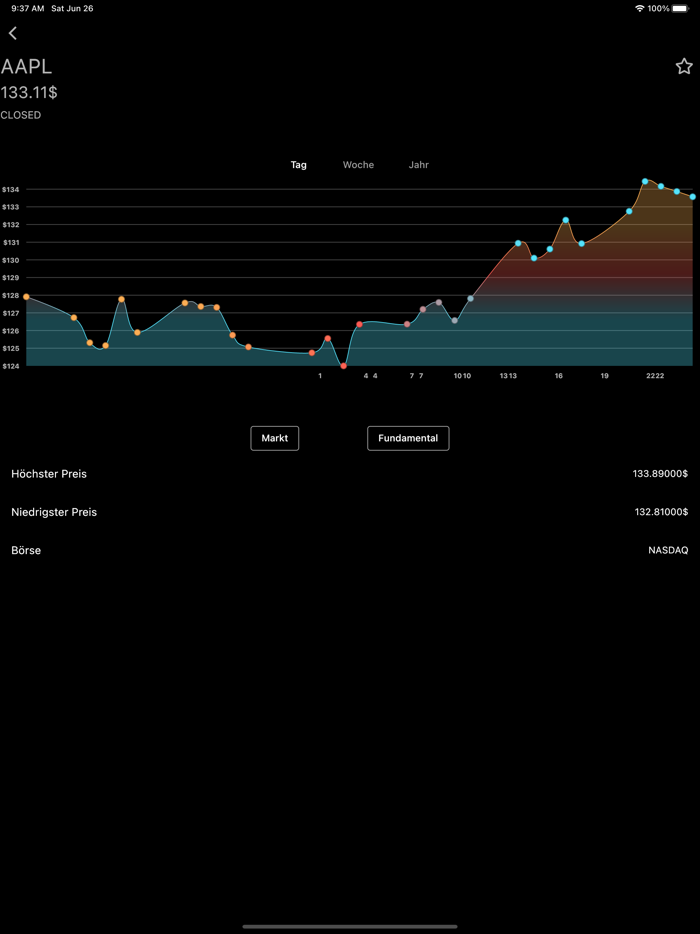Click the $134 y-axis label
Image resolution: width=700 pixels, height=934 pixels.
point(10,189)
